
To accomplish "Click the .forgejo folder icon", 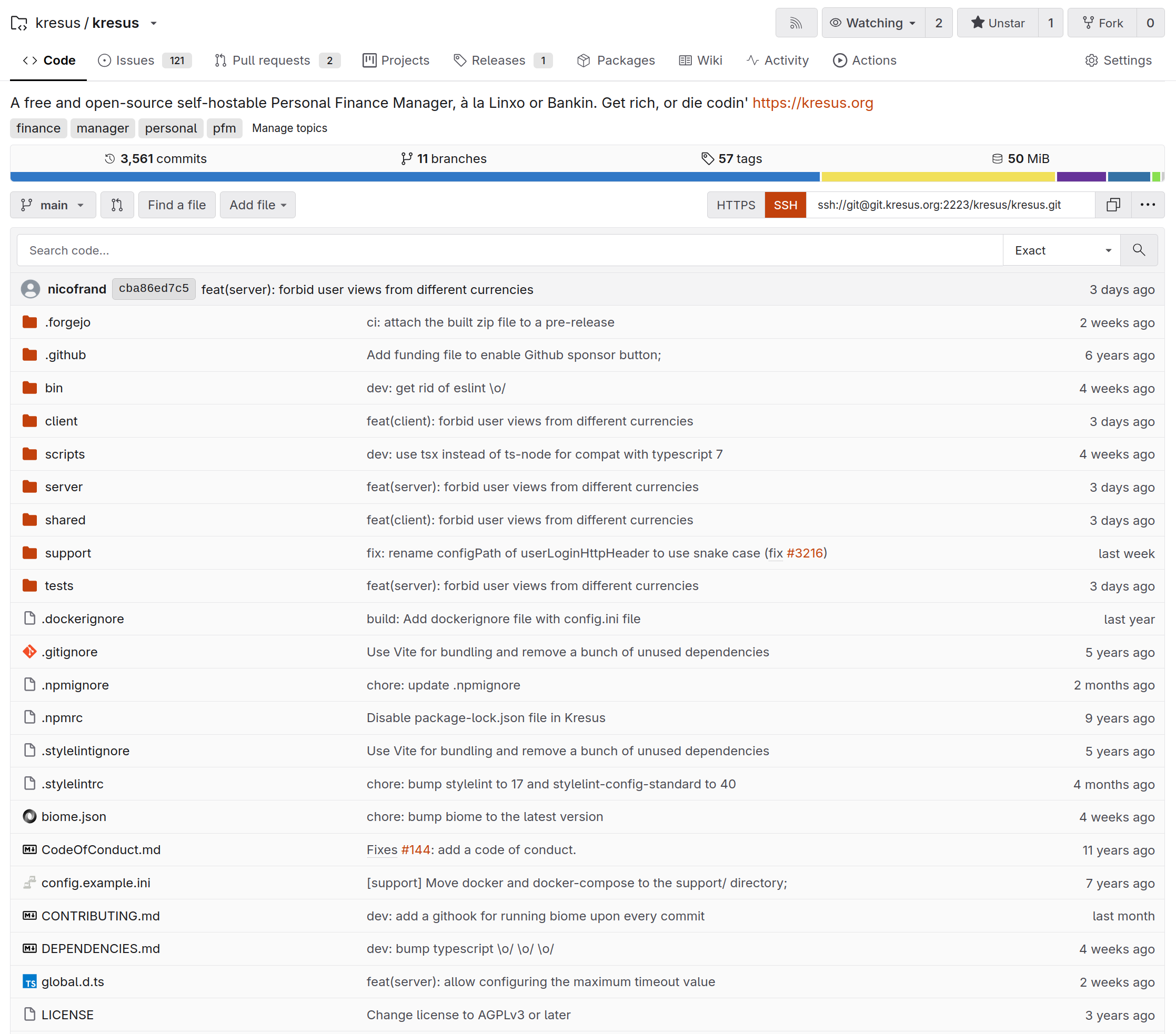I will tap(30, 322).
